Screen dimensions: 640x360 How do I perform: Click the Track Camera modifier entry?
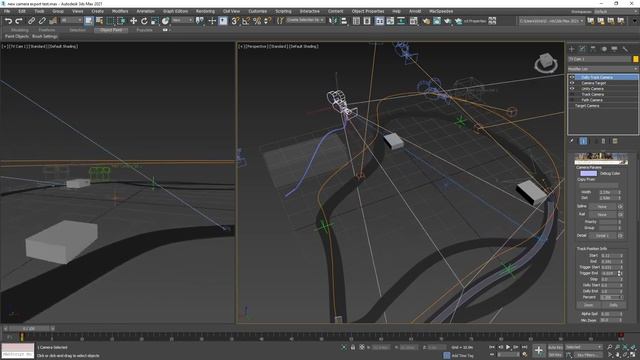point(592,94)
